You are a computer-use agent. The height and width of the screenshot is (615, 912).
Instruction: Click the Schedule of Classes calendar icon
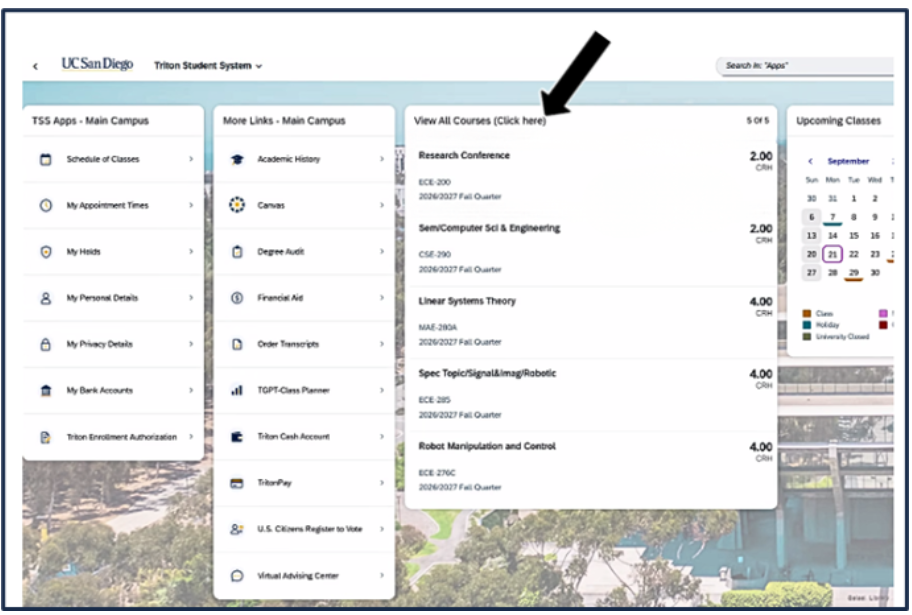[x=45, y=159]
